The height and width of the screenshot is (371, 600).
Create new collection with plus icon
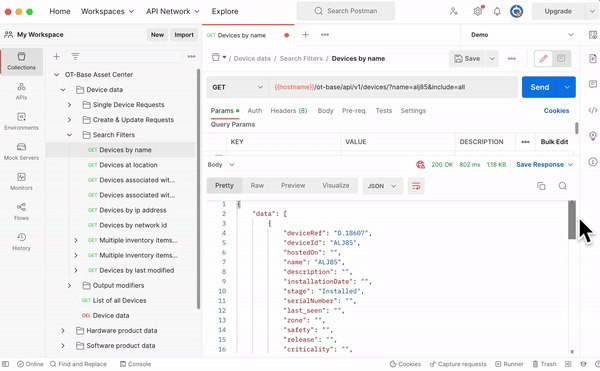coord(56,57)
